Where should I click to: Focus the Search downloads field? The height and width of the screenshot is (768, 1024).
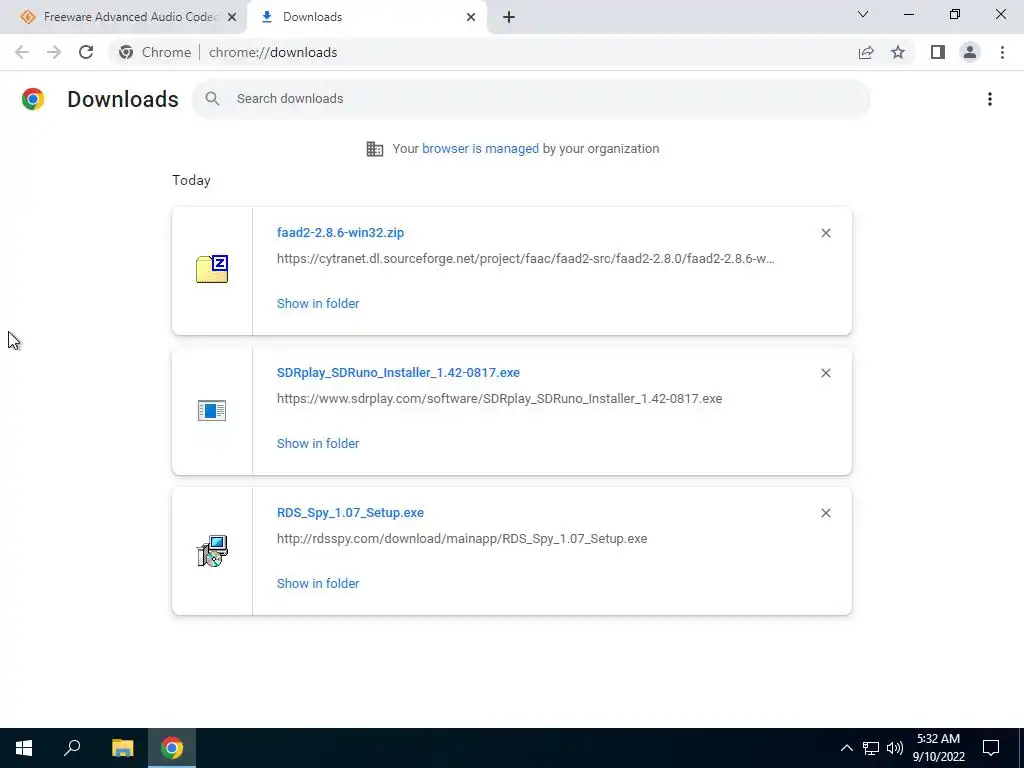coord(531,99)
